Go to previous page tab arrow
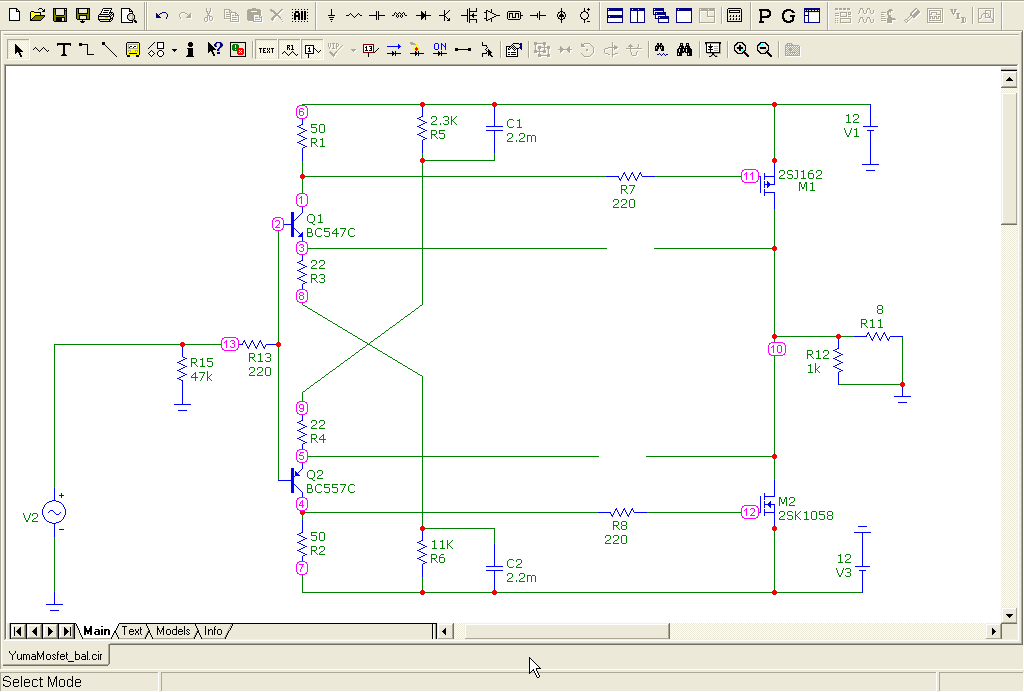The image size is (1024, 692). [x=34, y=631]
